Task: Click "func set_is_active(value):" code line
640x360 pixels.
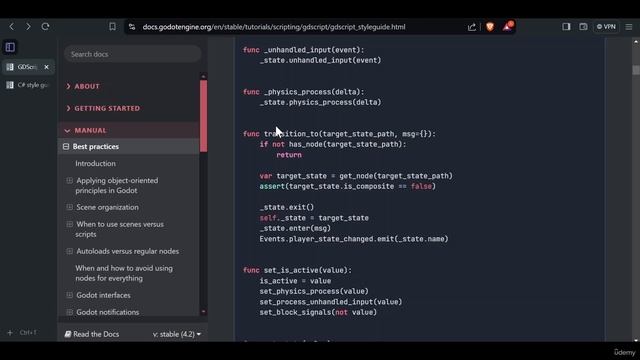Action: (x=297, y=270)
